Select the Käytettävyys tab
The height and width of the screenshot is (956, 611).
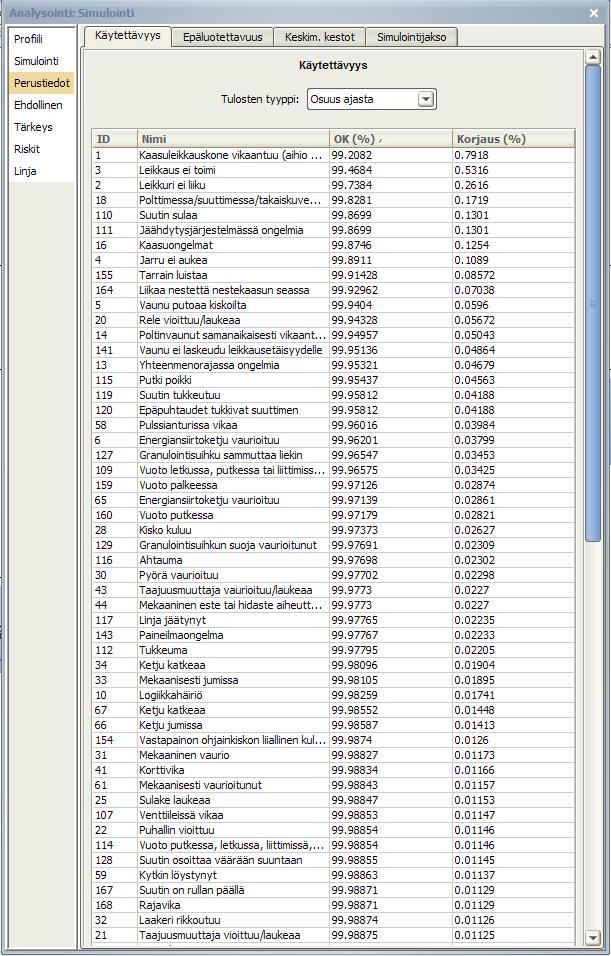click(x=127, y=35)
